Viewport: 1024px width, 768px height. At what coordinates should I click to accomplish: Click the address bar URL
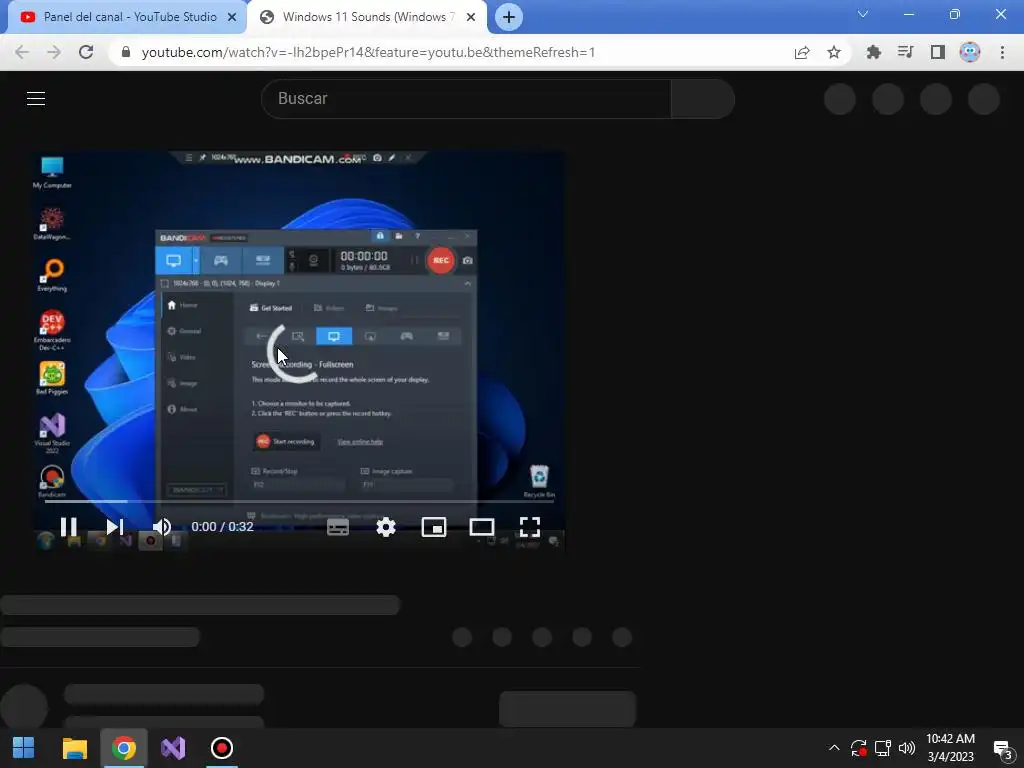pyautogui.click(x=368, y=52)
